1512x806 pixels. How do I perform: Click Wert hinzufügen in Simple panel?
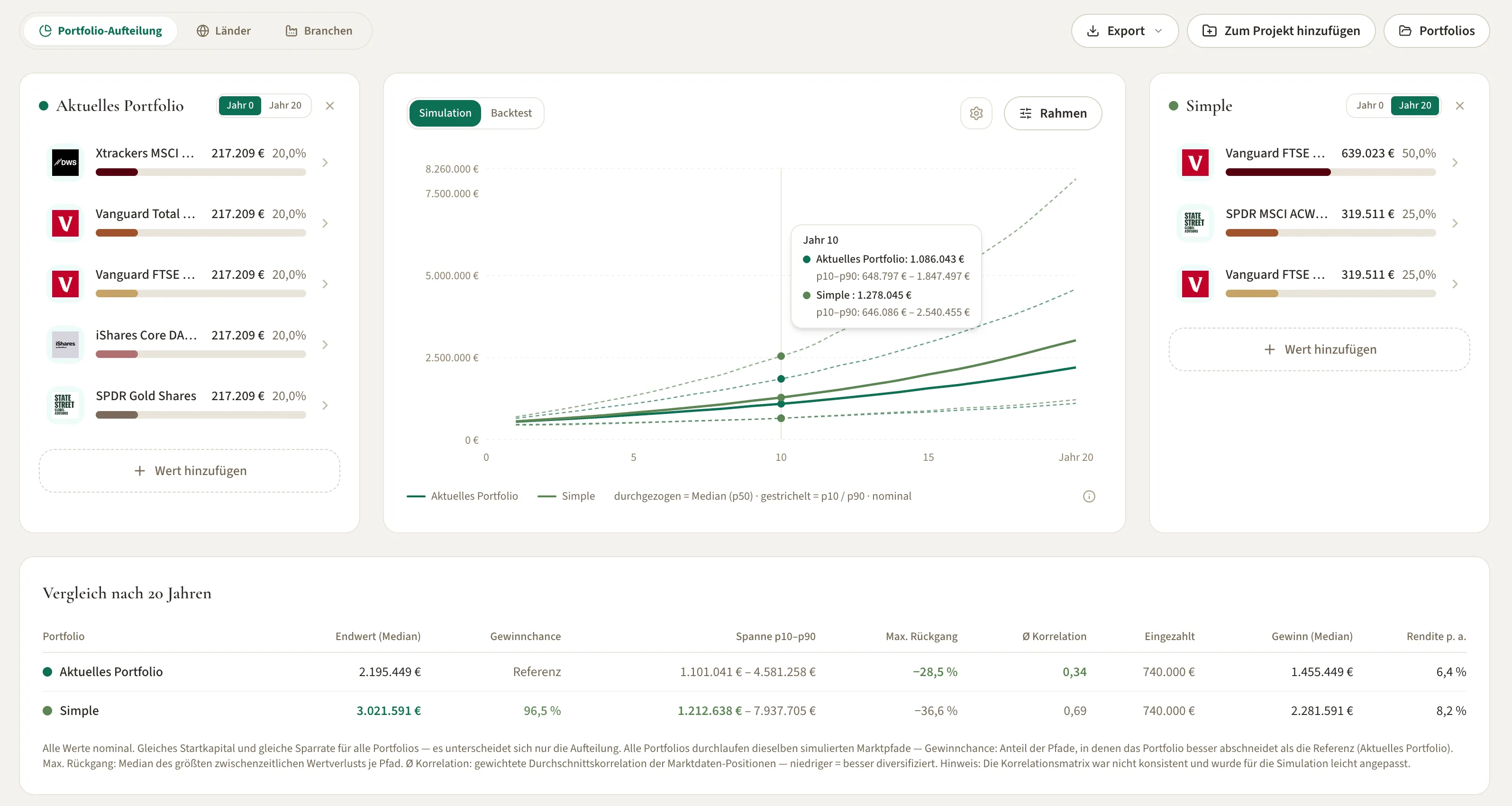point(1320,349)
